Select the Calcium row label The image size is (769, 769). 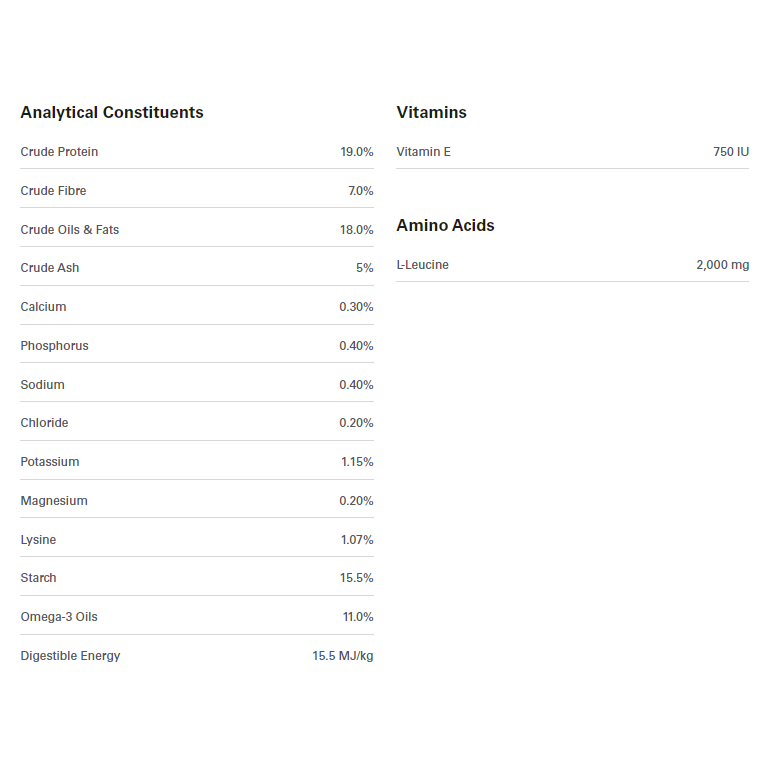(x=43, y=307)
